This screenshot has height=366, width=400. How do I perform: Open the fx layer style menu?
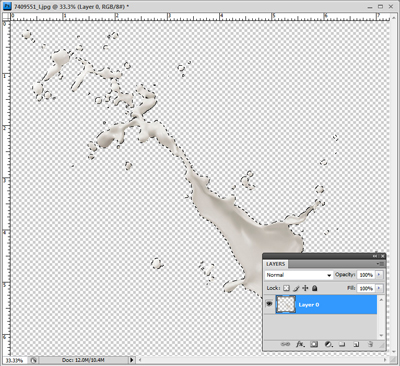click(x=300, y=344)
